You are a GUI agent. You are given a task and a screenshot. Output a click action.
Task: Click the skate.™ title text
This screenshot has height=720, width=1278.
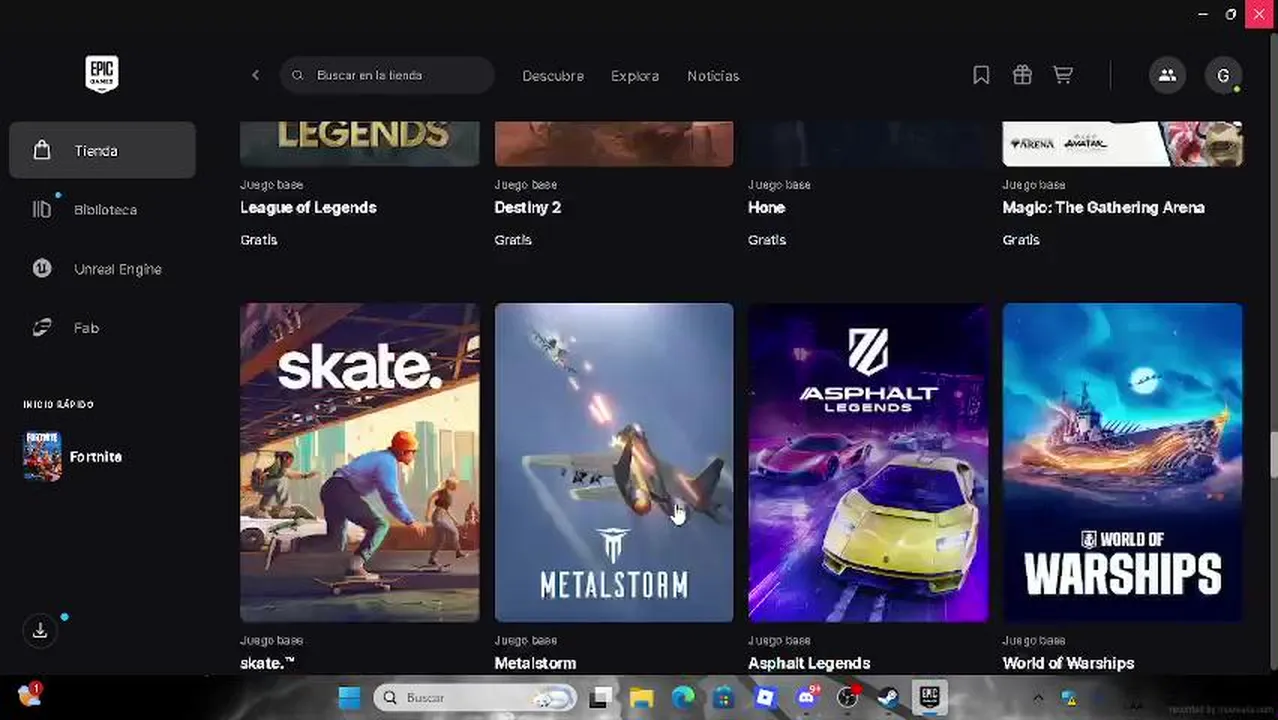pyautogui.click(x=267, y=663)
